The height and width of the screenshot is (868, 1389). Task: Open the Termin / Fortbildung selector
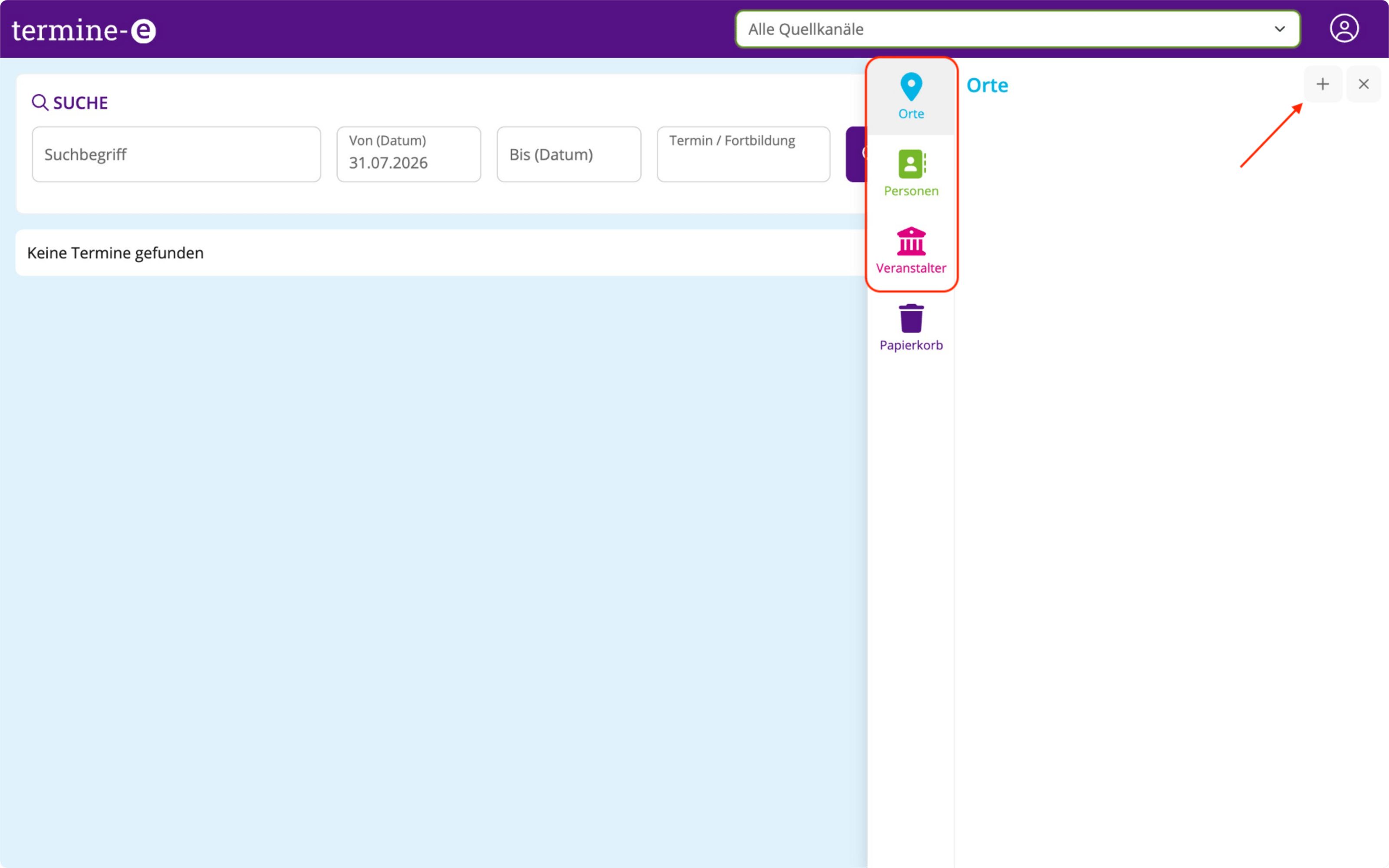tap(743, 155)
